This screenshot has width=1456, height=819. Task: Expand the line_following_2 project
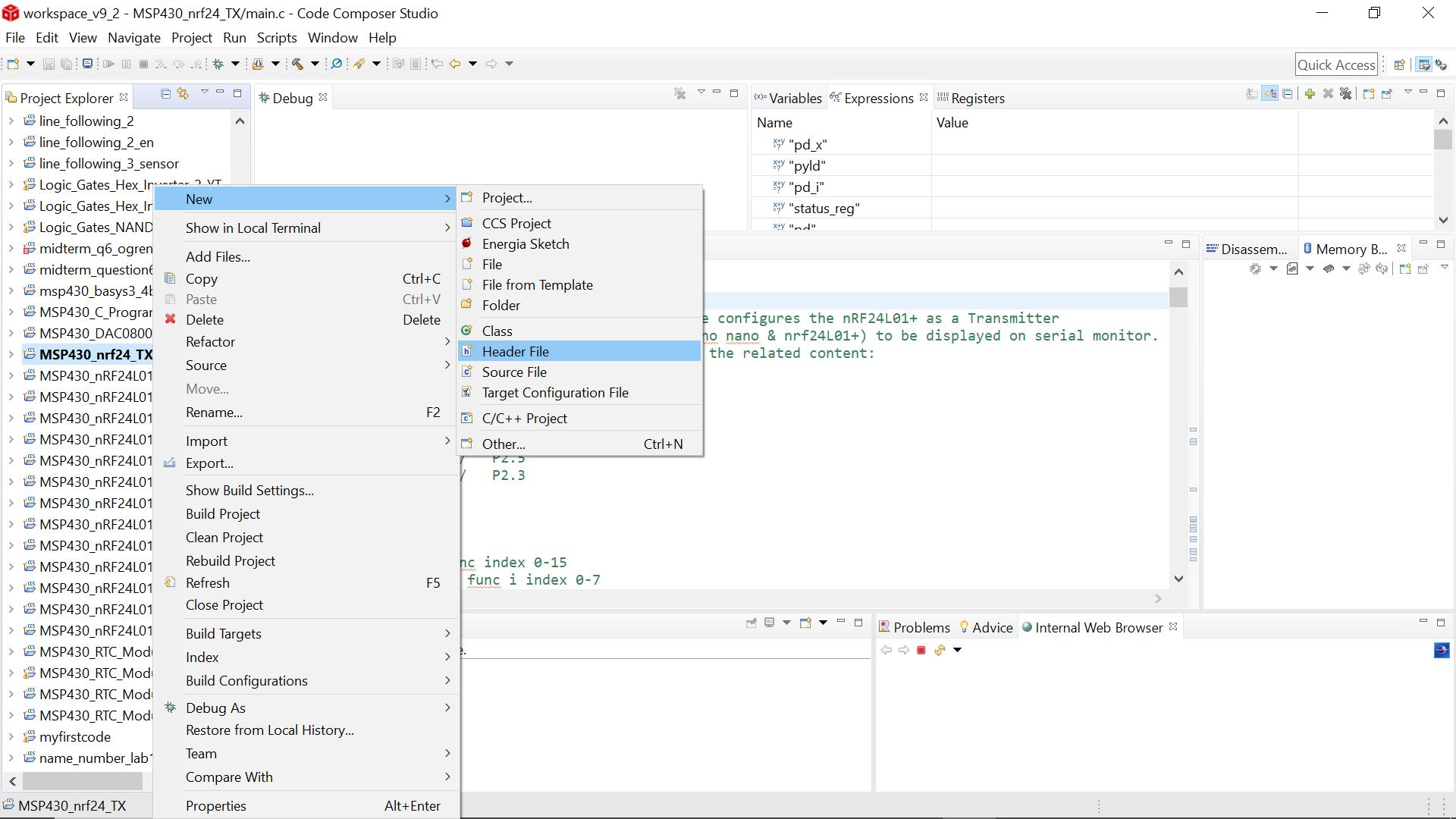coord(11,121)
